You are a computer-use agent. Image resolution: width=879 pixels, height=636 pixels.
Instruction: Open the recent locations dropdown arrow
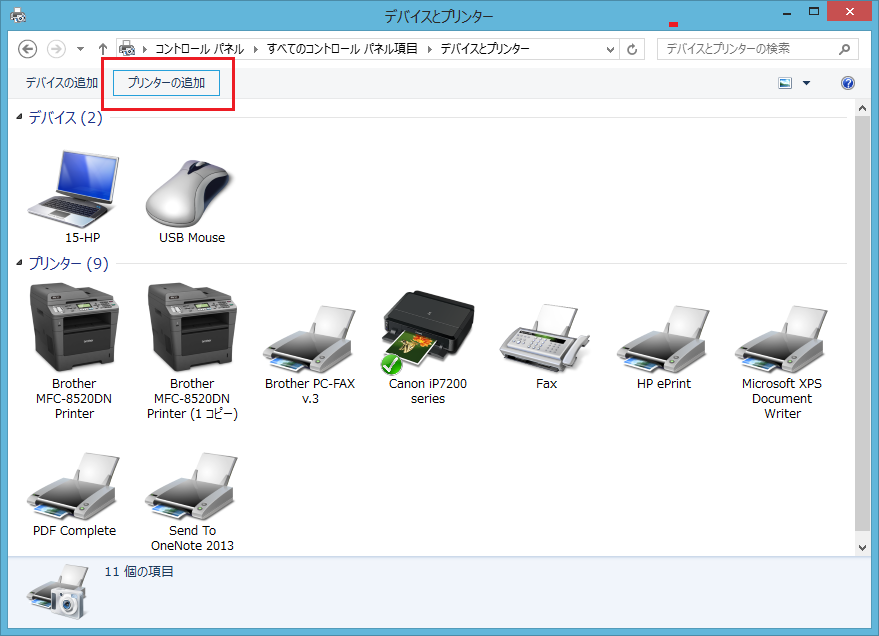[x=81, y=49]
